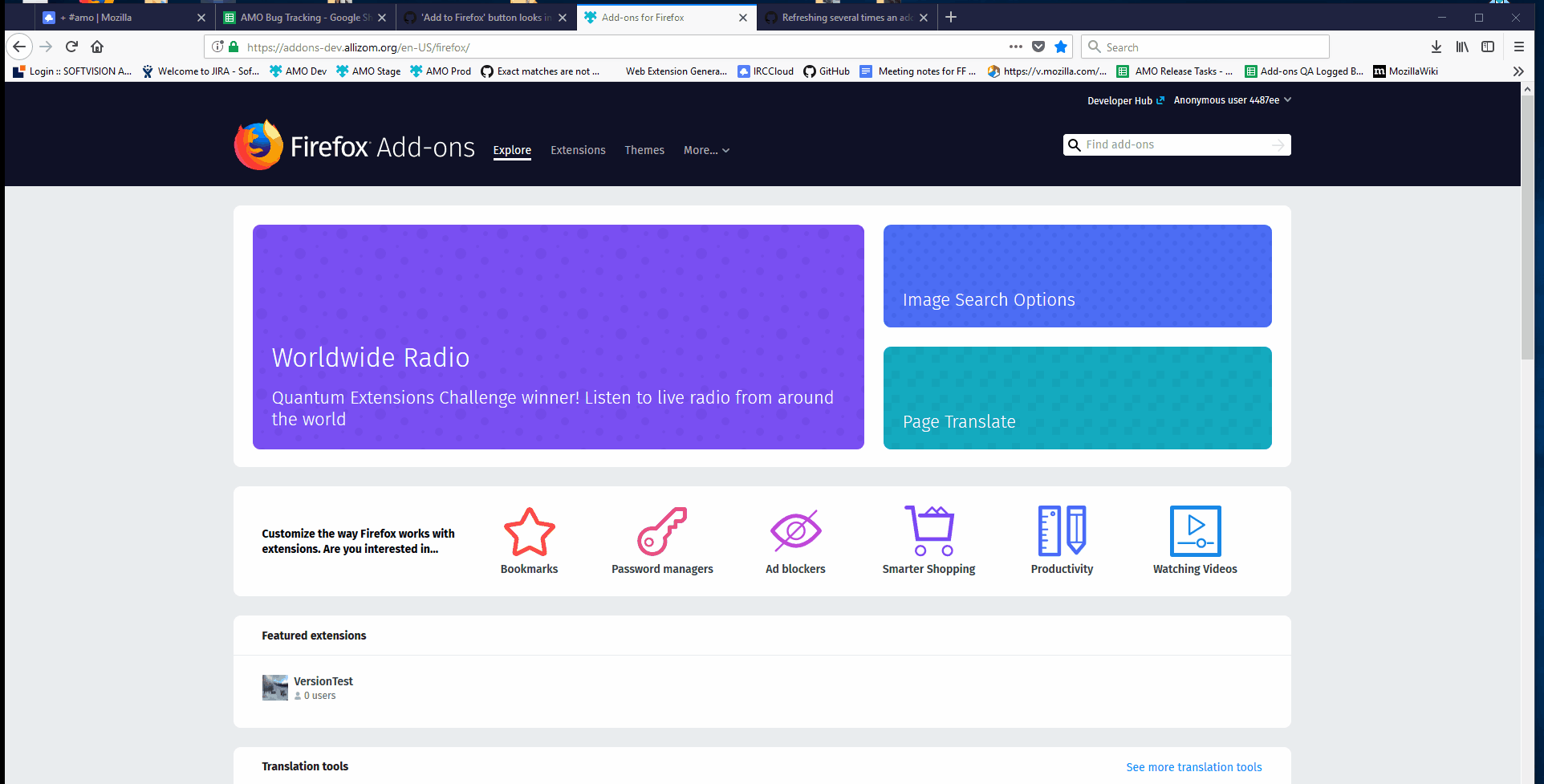1544x784 pixels.
Task: Open AMO Stage bookmark
Action: click(x=368, y=71)
